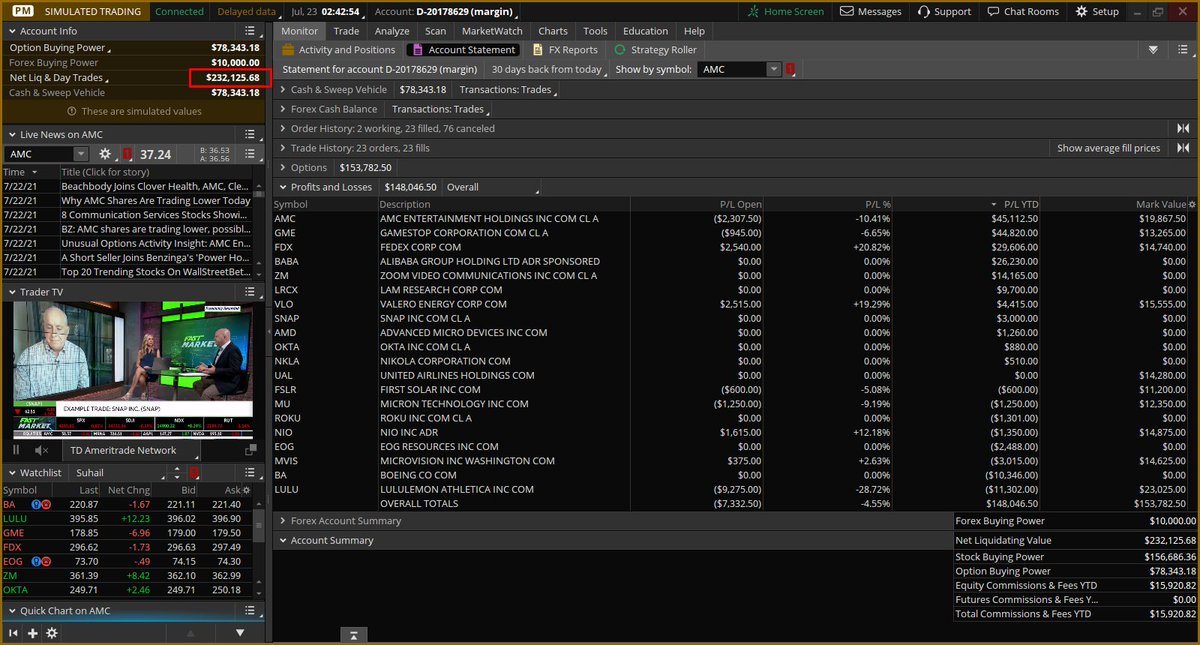The width and height of the screenshot is (1200, 645).
Task: Click the Trader TV video thumbnail
Action: click(135, 371)
